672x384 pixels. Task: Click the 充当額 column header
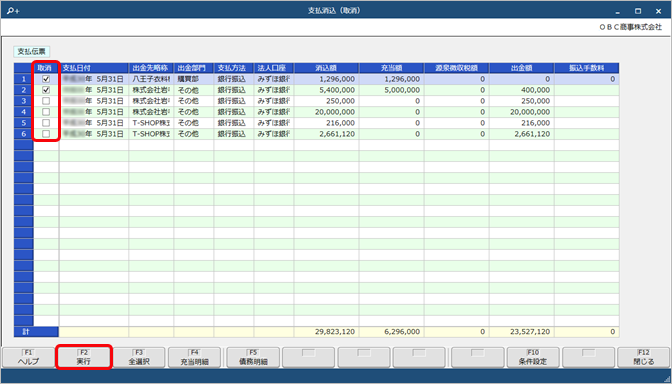(392, 68)
